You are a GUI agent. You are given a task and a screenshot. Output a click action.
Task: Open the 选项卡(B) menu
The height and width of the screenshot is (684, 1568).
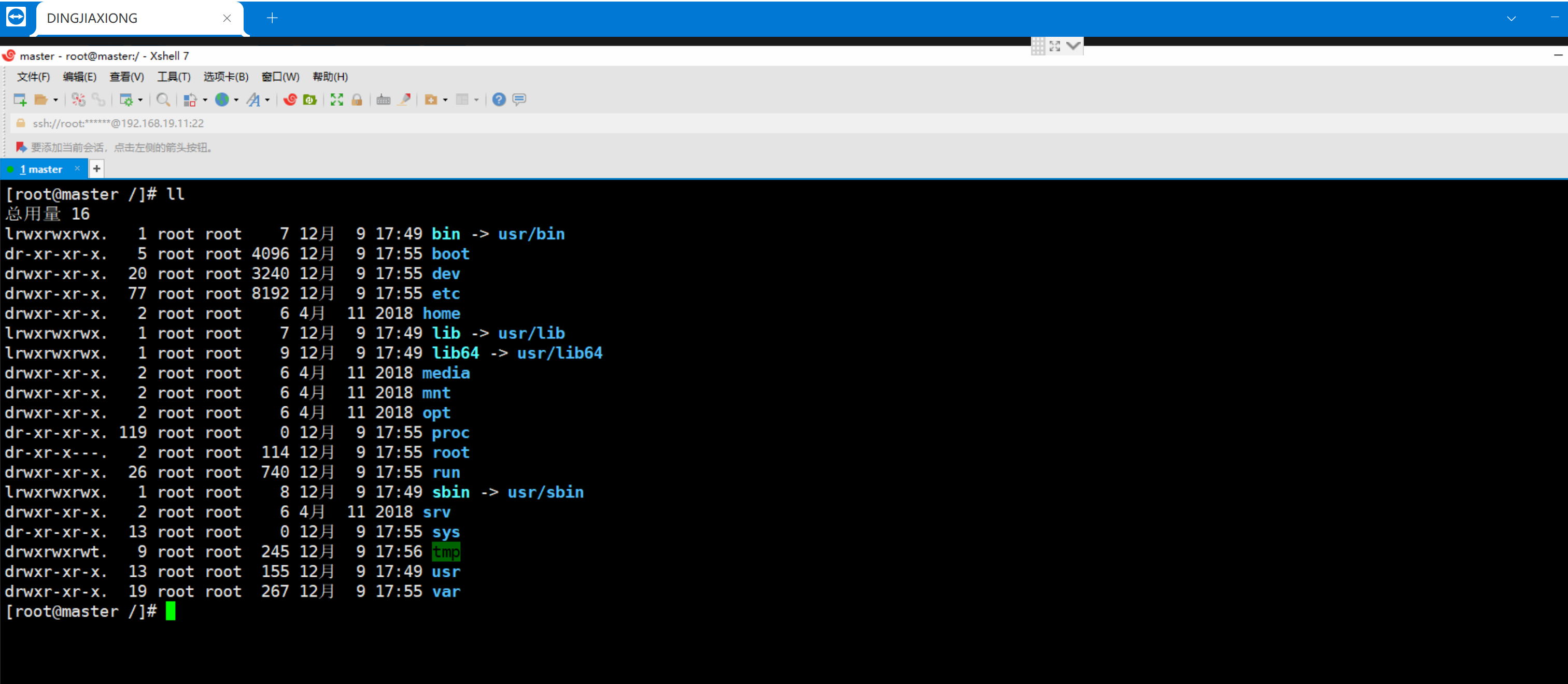(226, 77)
